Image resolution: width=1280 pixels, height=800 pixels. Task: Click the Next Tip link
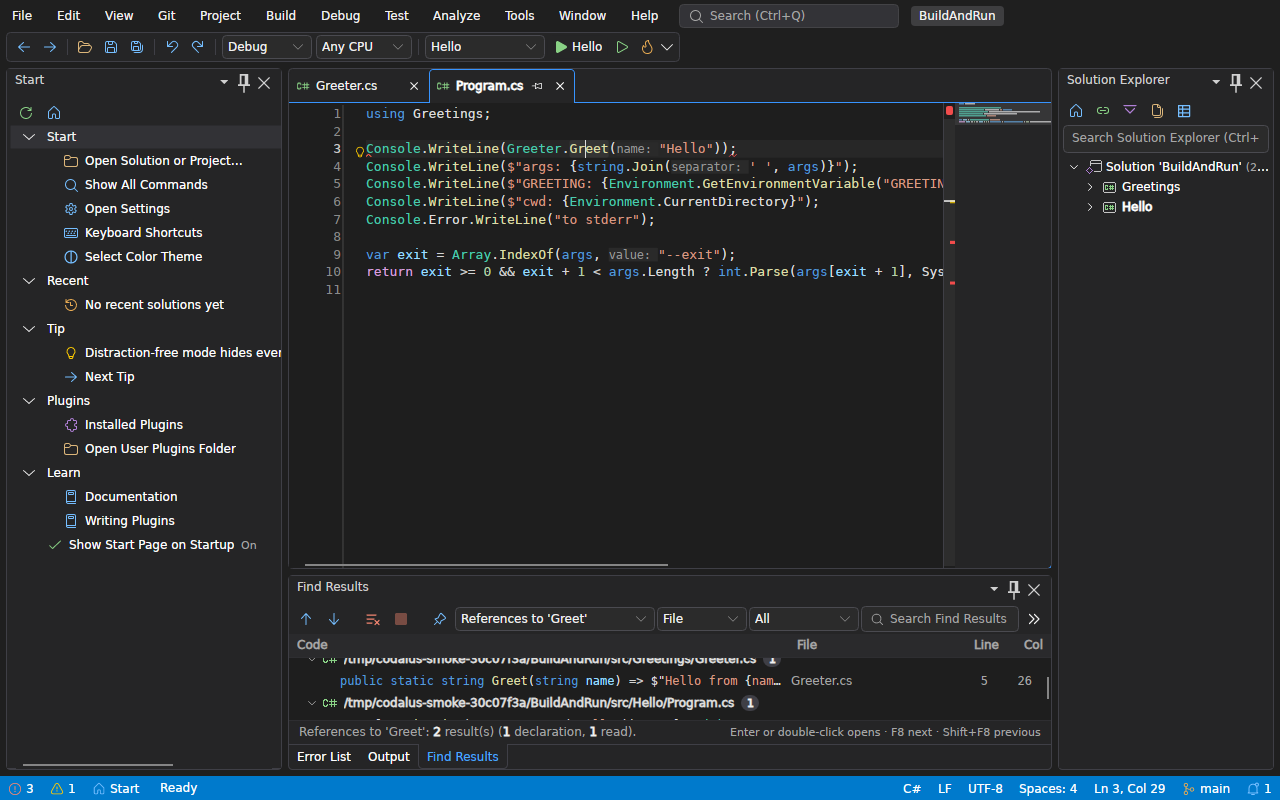tap(110, 377)
